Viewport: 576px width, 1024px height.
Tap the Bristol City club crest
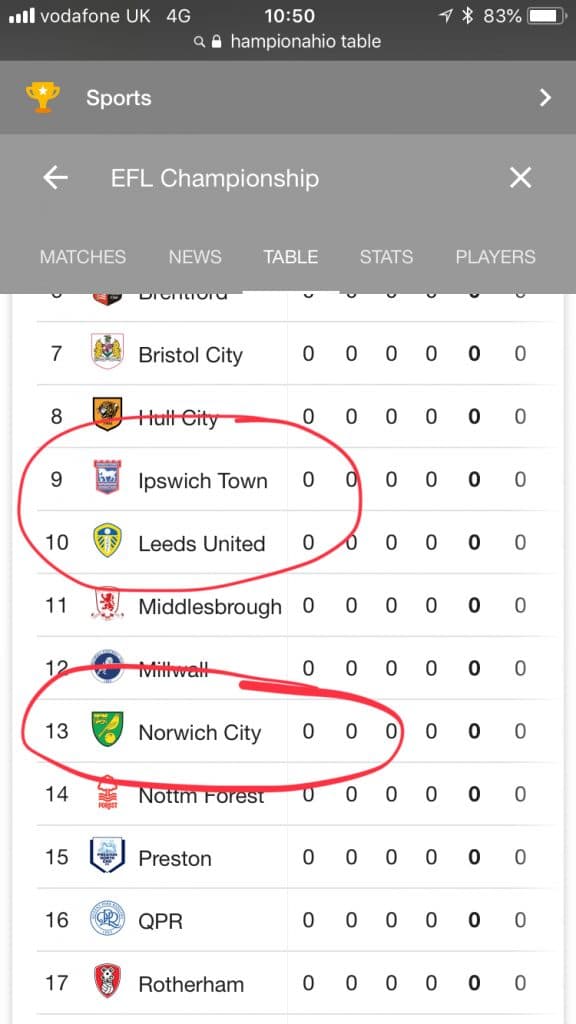coord(108,351)
